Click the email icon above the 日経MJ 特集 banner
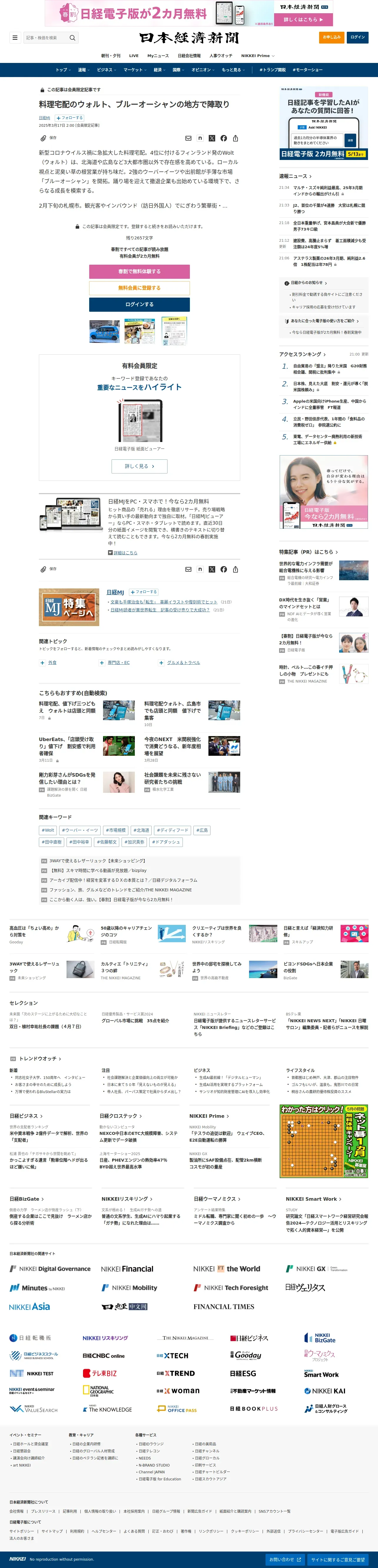The height and width of the screenshot is (1568, 378). click(188, 569)
